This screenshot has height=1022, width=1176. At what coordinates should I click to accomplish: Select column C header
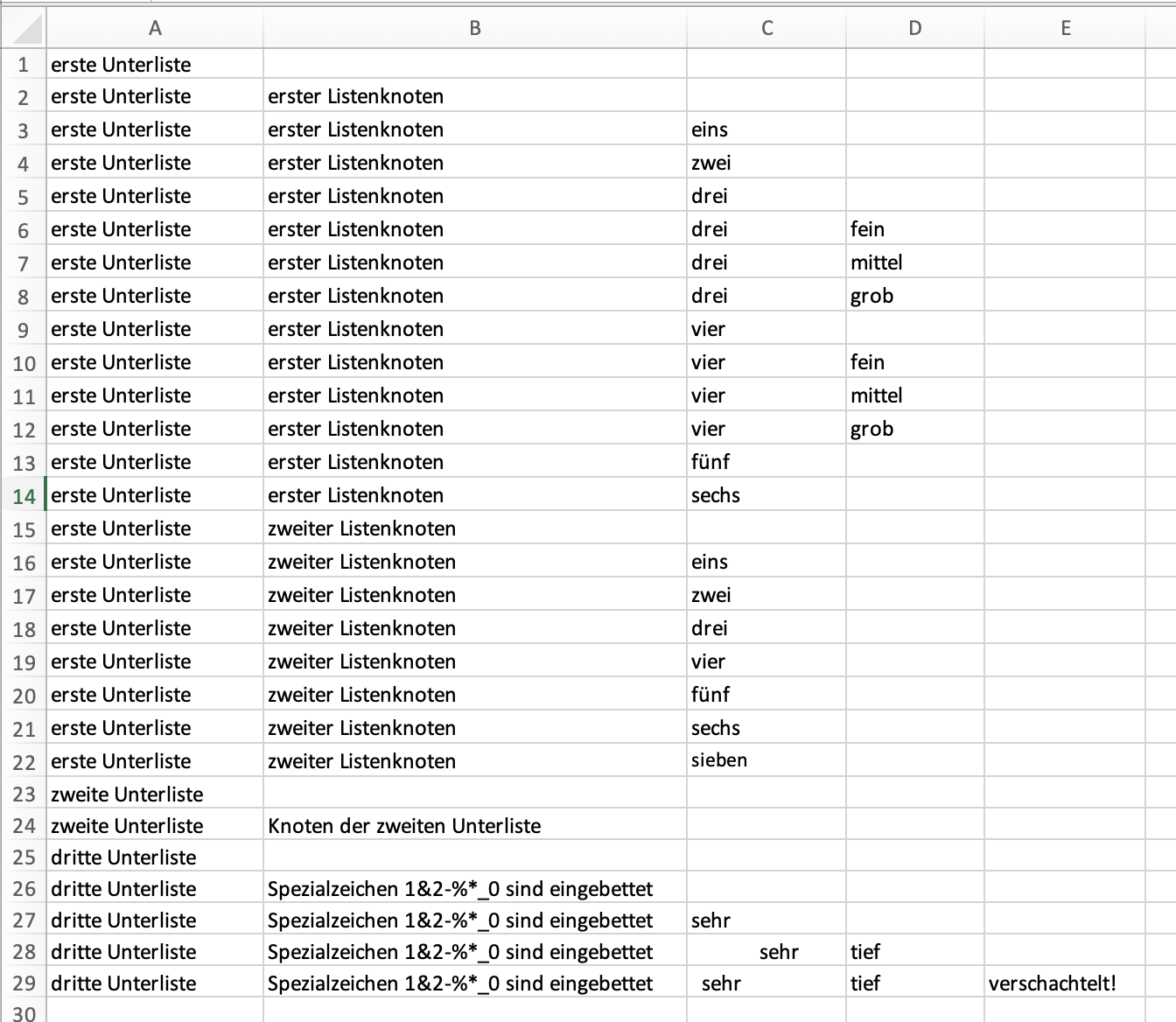[766, 28]
